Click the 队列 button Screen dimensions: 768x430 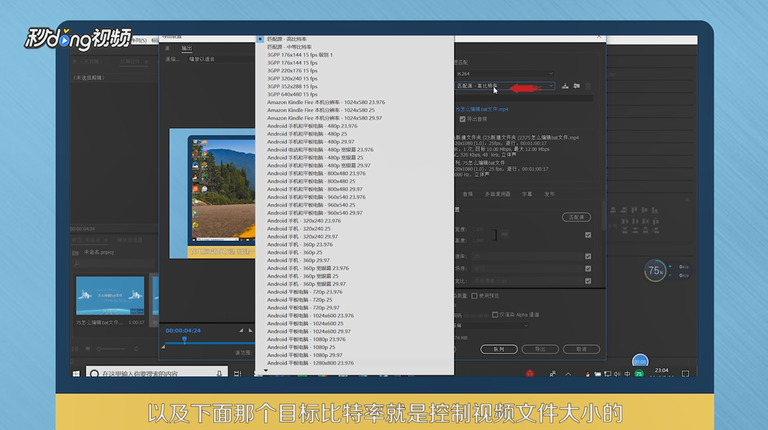point(499,349)
